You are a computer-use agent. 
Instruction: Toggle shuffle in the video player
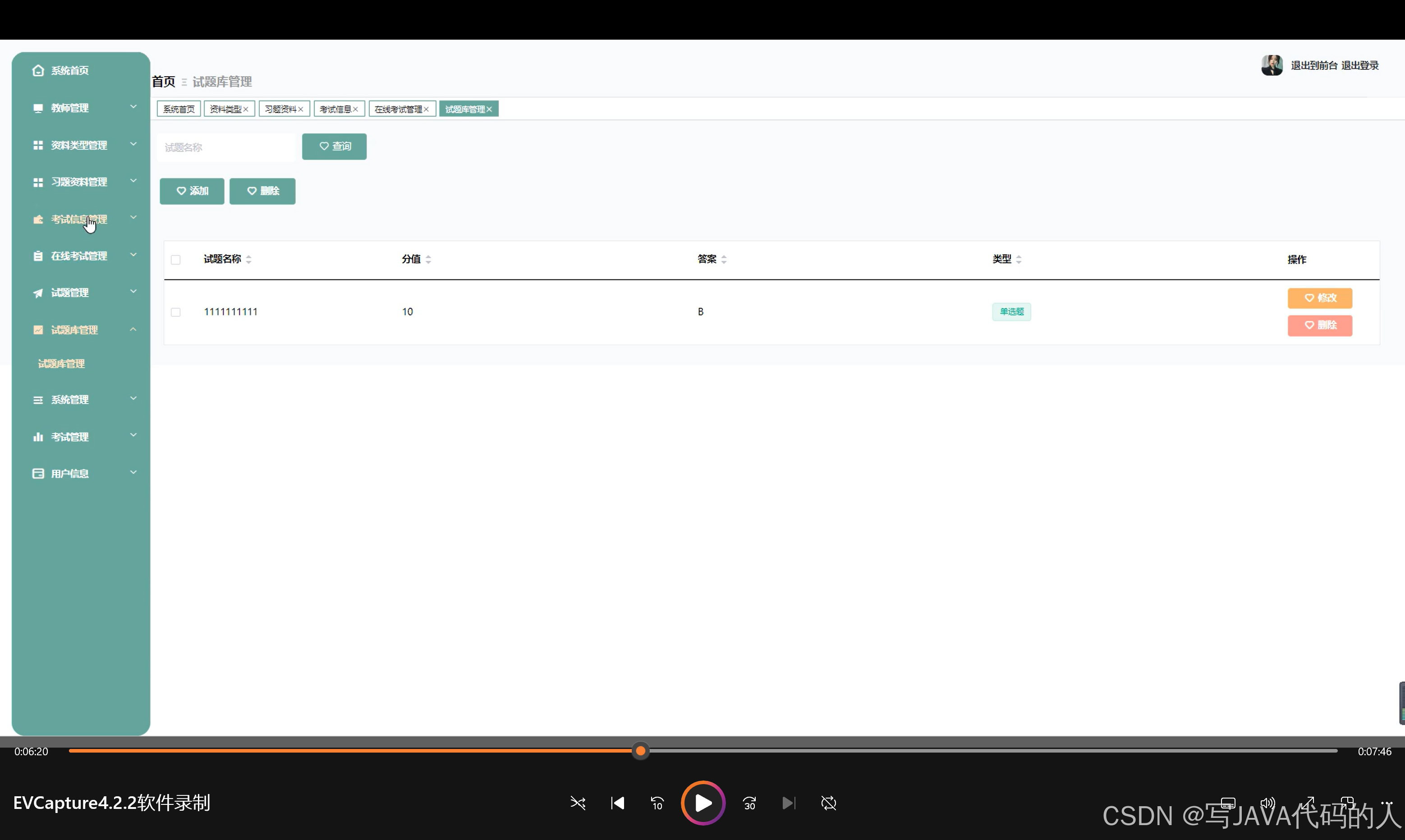point(578,803)
